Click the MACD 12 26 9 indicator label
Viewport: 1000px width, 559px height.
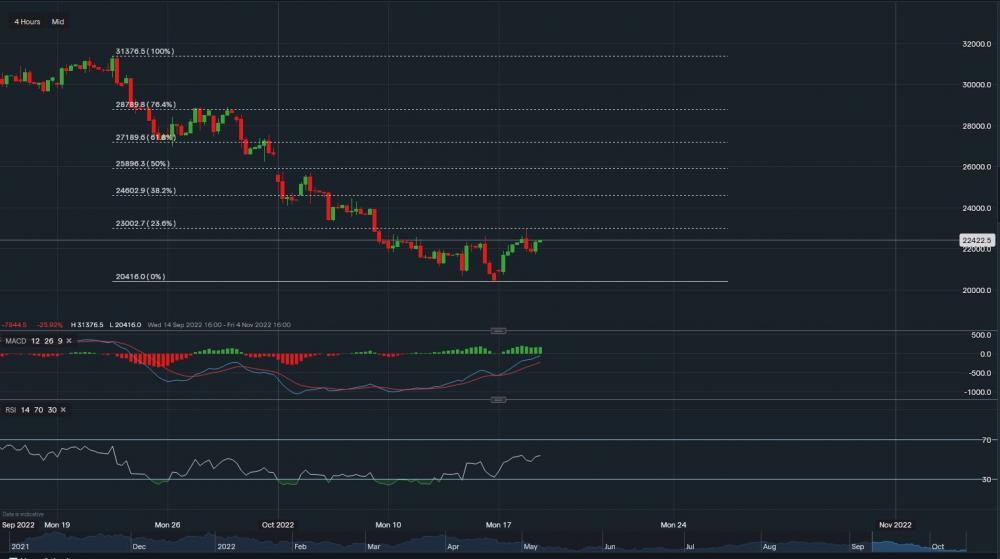34,341
